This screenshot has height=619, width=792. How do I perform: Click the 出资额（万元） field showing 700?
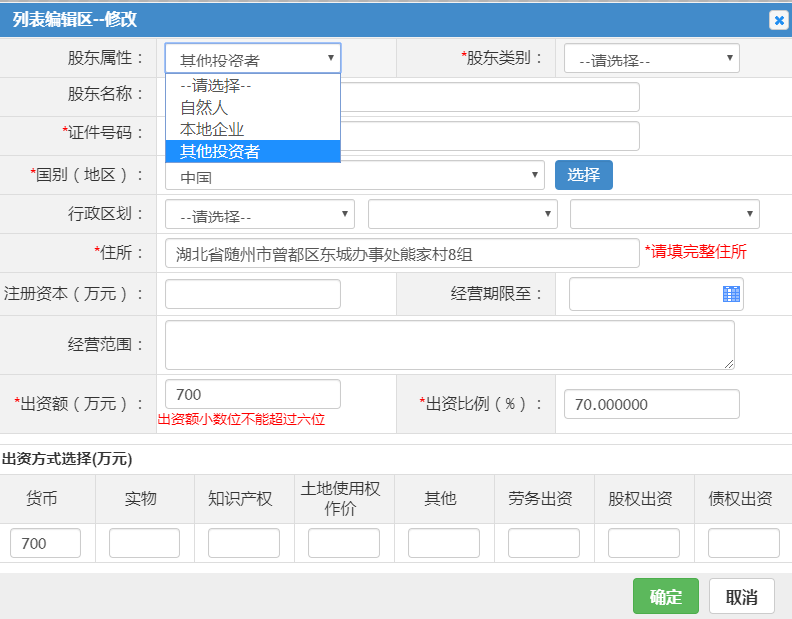click(253, 394)
